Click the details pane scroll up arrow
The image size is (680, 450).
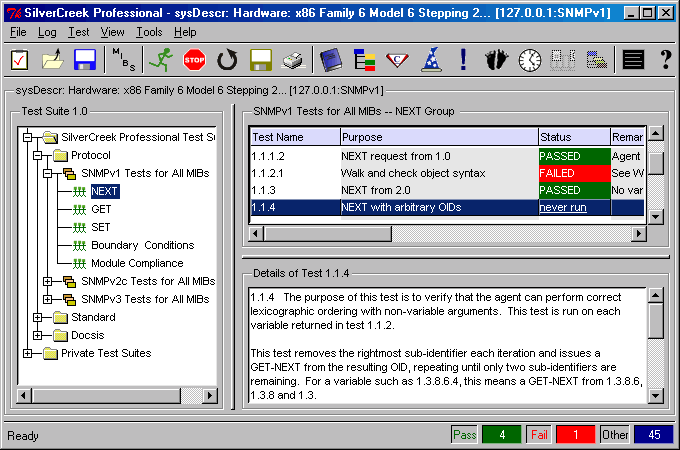click(x=656, y=296)
